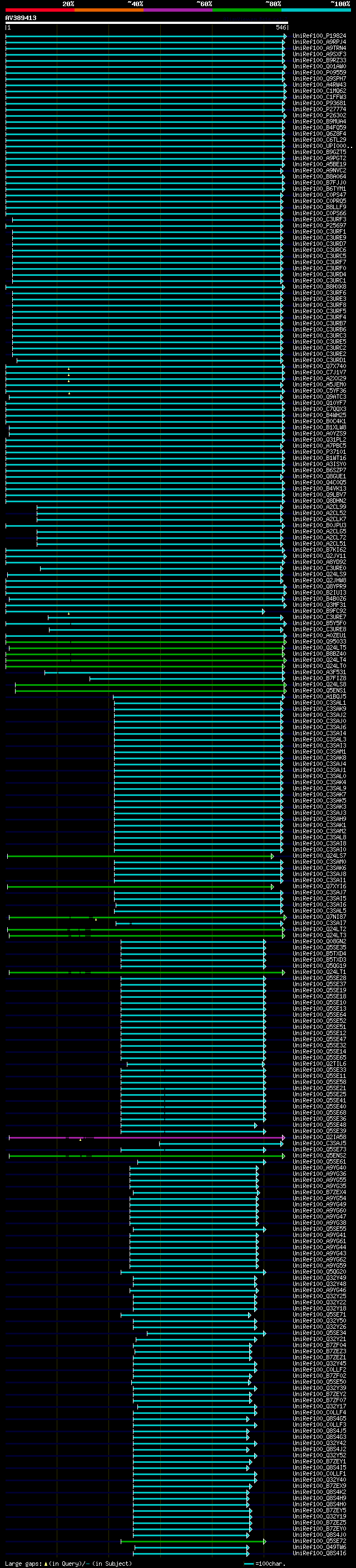Click the UniRef100_Q5SE61 label
The width and height of the screenshot is (356, 1568).
coord(319,1162)
